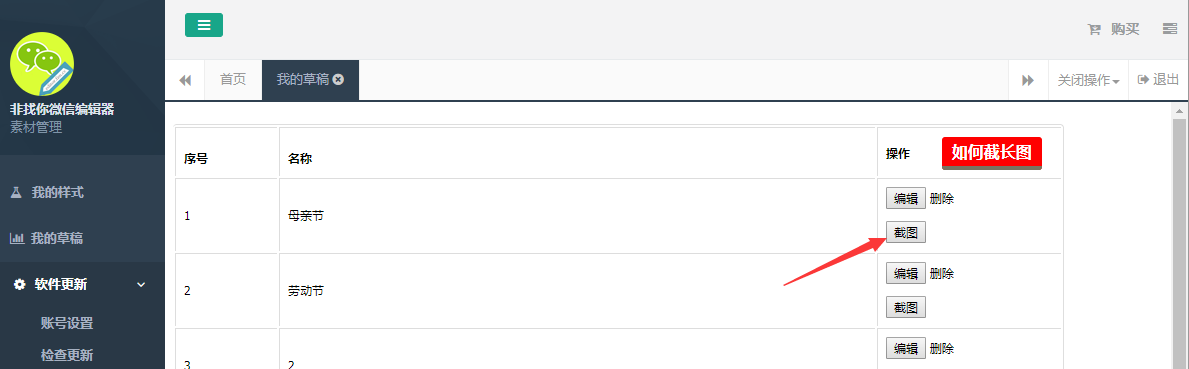This screenshot has width=1189, height=369.
Task: Open the 关闭操作 dropdown
Action: (1088, 80)
